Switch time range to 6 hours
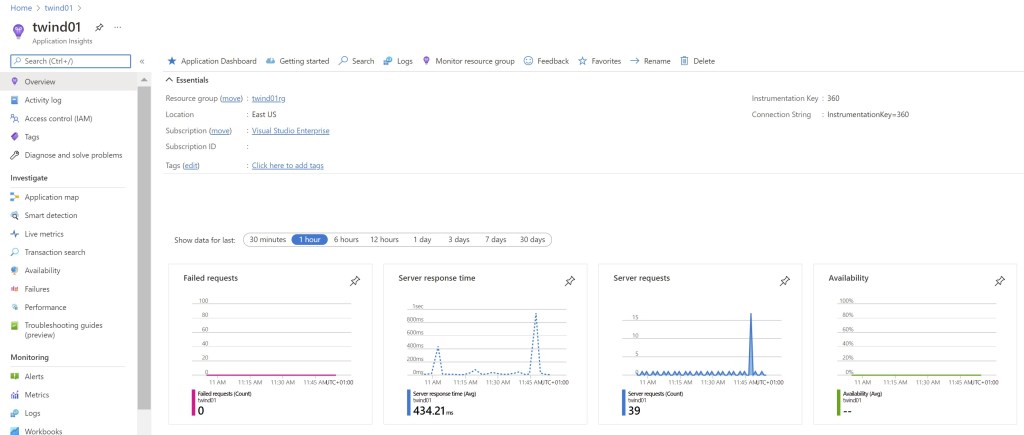The height and width of the screenshot is (435, 1024). [346, 240]
